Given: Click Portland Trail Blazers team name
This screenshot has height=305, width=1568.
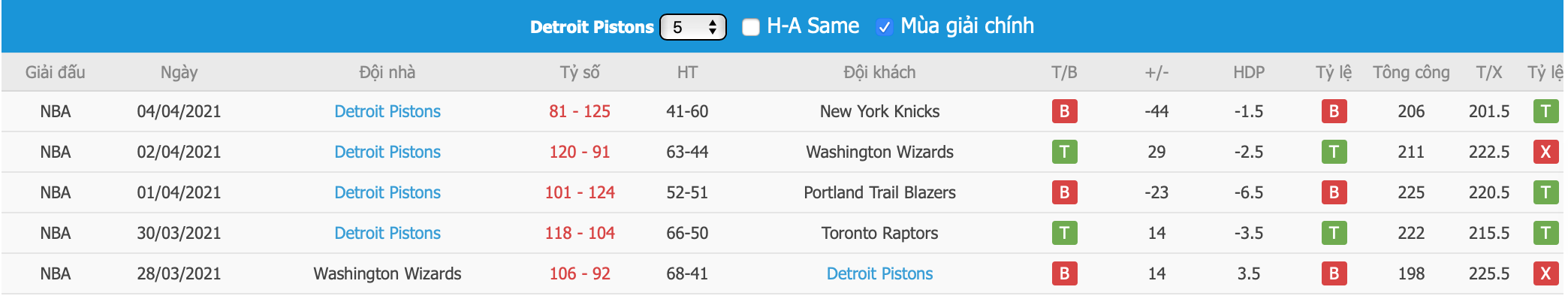Looking at the screenshot, I should pos(879,192).
